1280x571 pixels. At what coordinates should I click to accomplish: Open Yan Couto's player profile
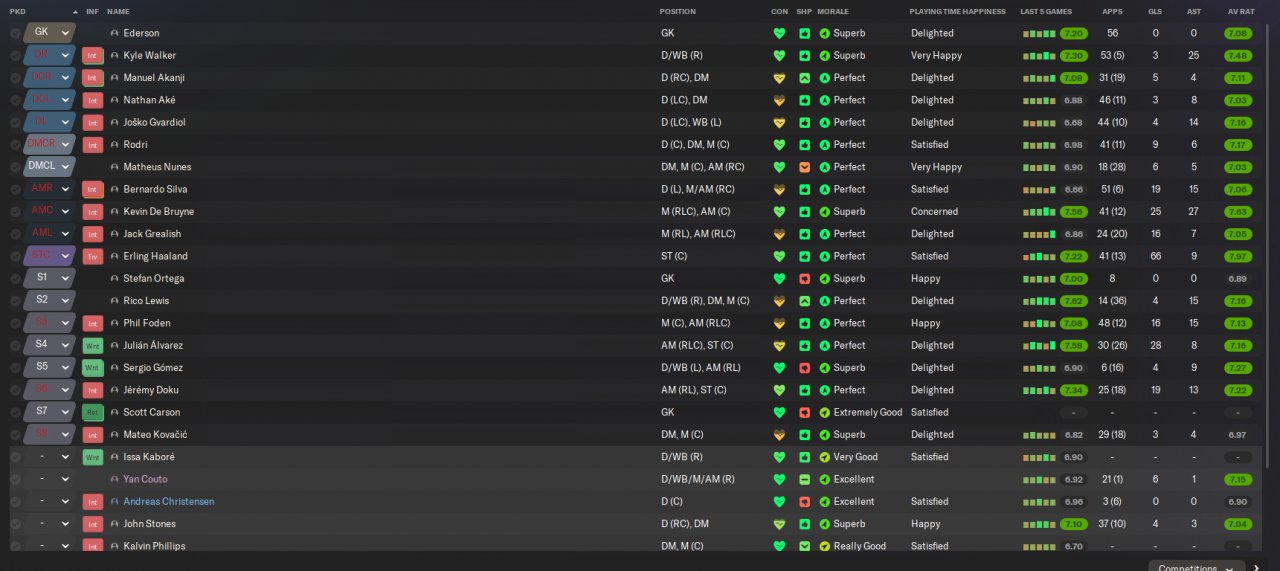(145, 479)
